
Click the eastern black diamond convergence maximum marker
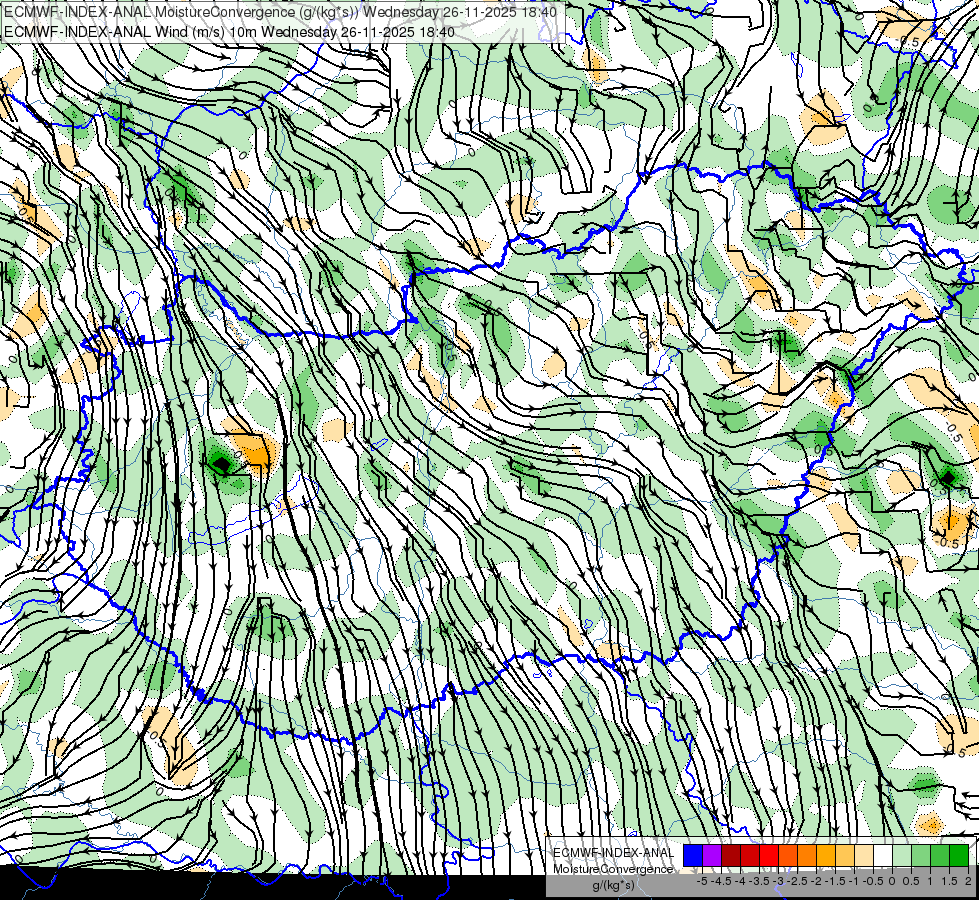[948, 478]
